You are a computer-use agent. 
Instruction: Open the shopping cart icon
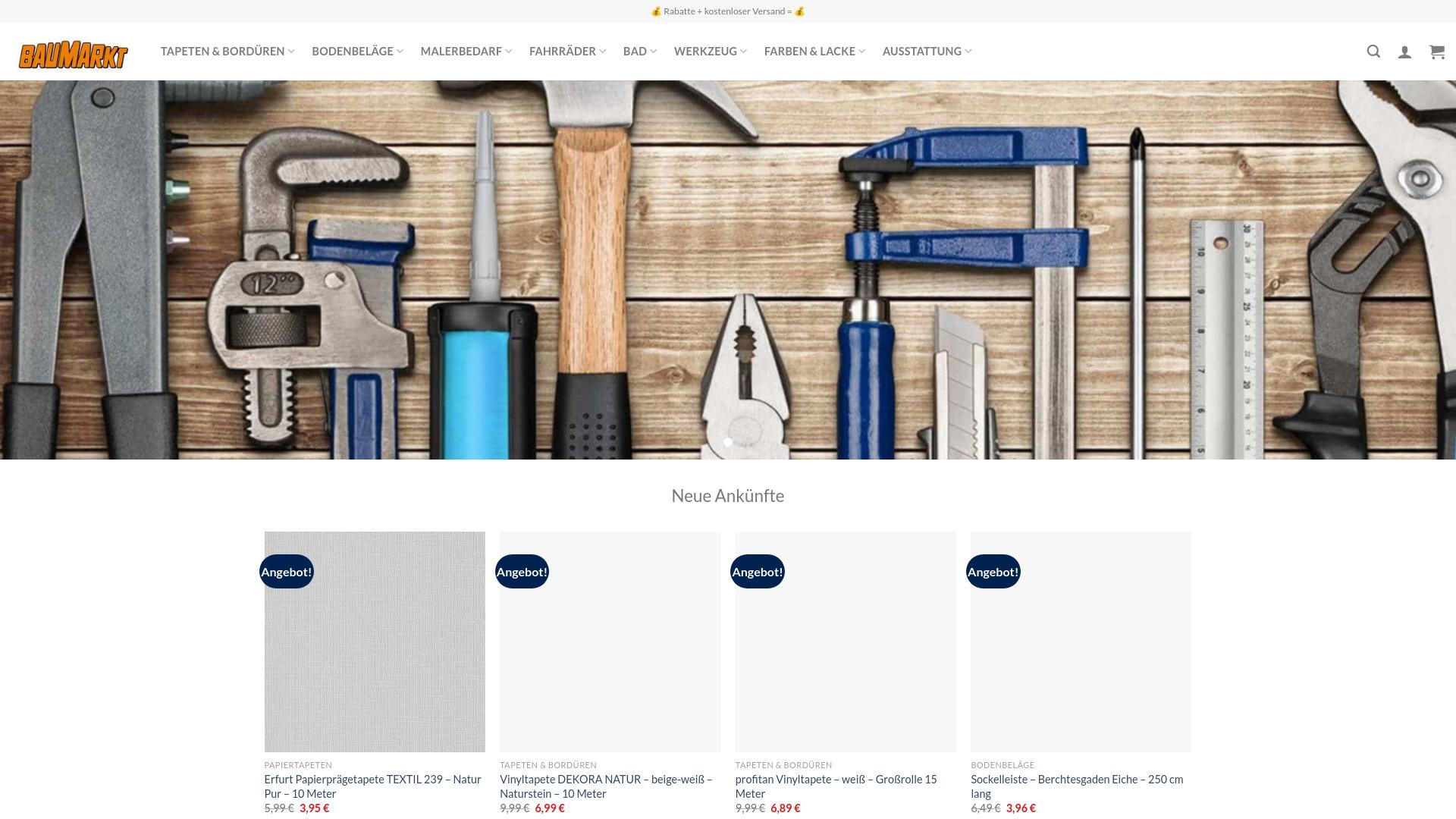tap(1436, 52)
